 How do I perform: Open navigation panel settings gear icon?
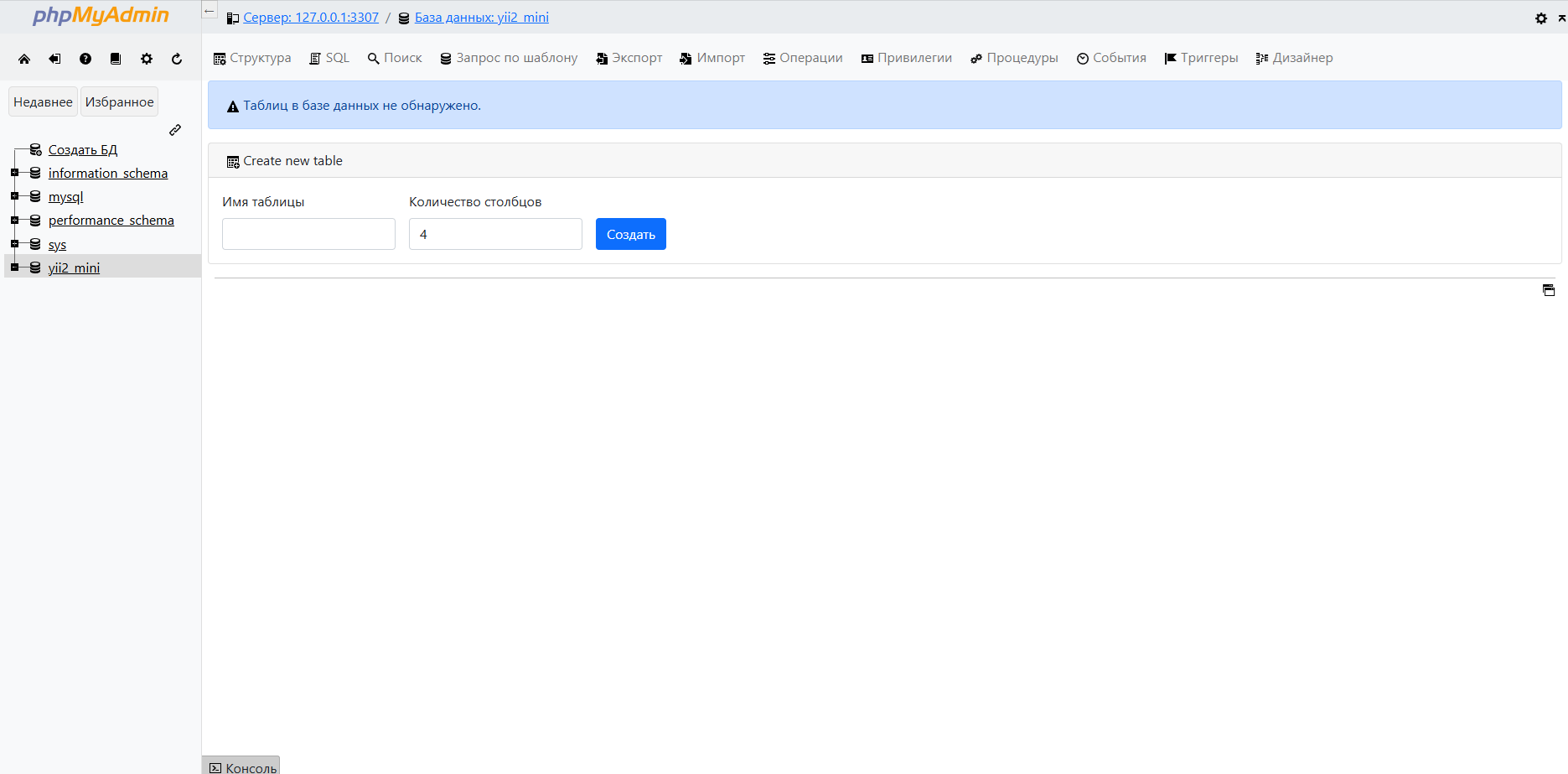click(147, 59)
